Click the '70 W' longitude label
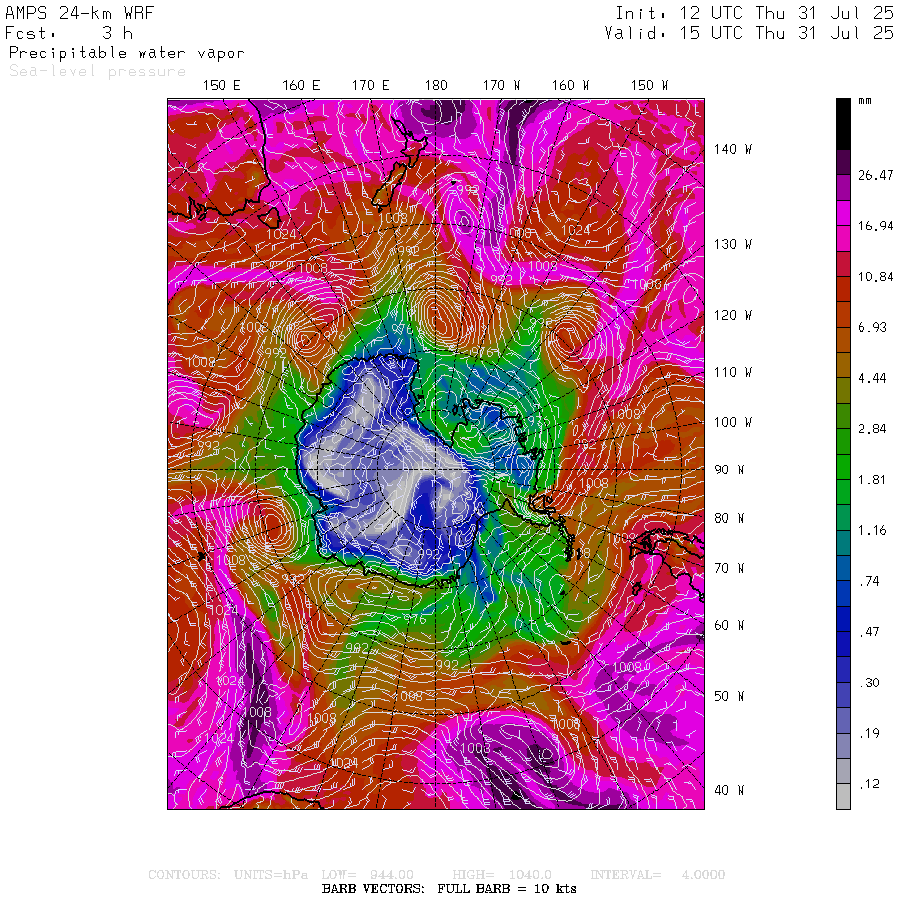 tap(729, 568)
